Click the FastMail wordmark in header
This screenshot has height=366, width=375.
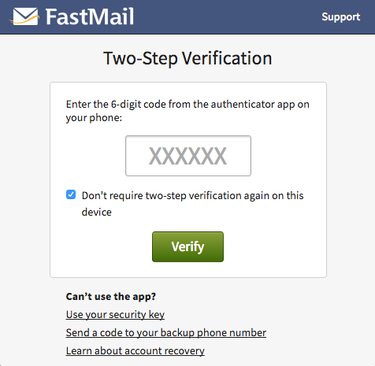click(90, 17)
